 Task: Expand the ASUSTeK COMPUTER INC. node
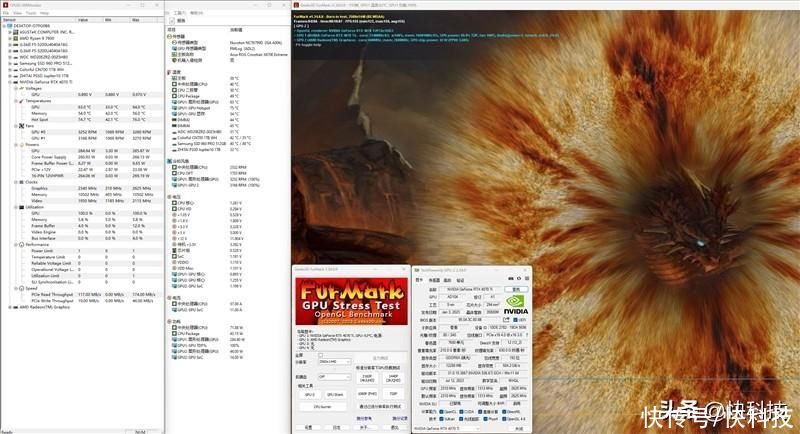click(10, 32)
